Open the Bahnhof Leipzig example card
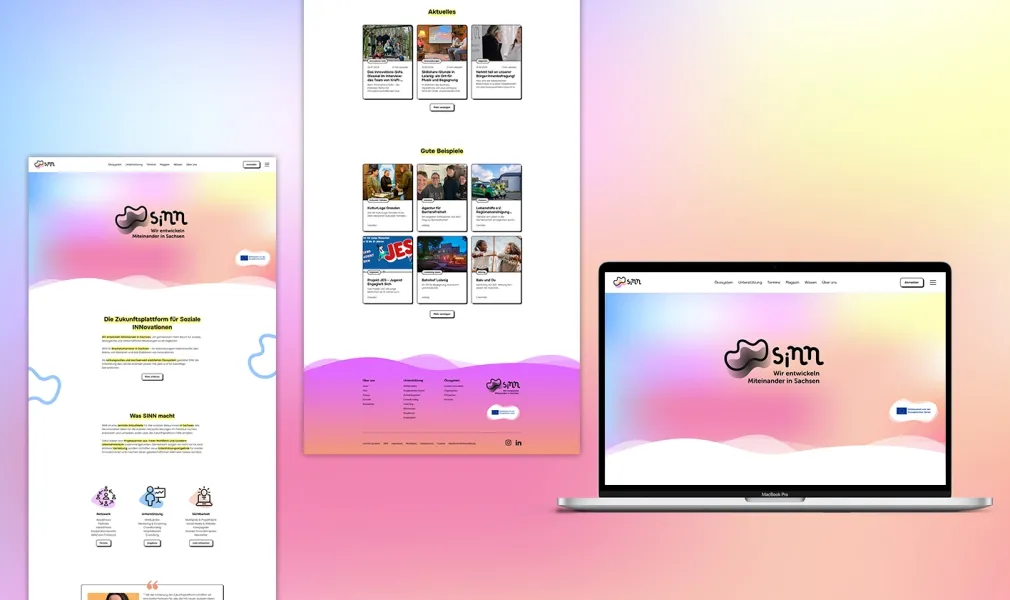This screenshot has width=1010, height=600. (442, 269)
